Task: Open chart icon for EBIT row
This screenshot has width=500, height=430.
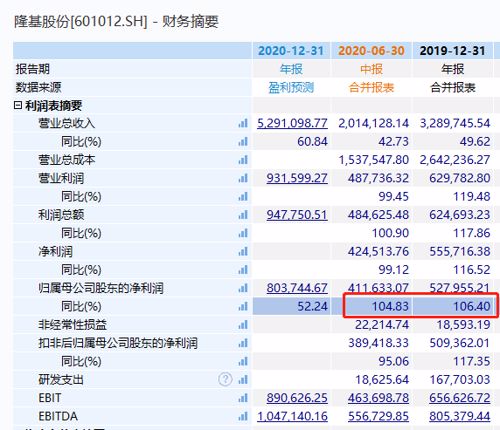Action: pyautogui.click(x=243, y=398)
